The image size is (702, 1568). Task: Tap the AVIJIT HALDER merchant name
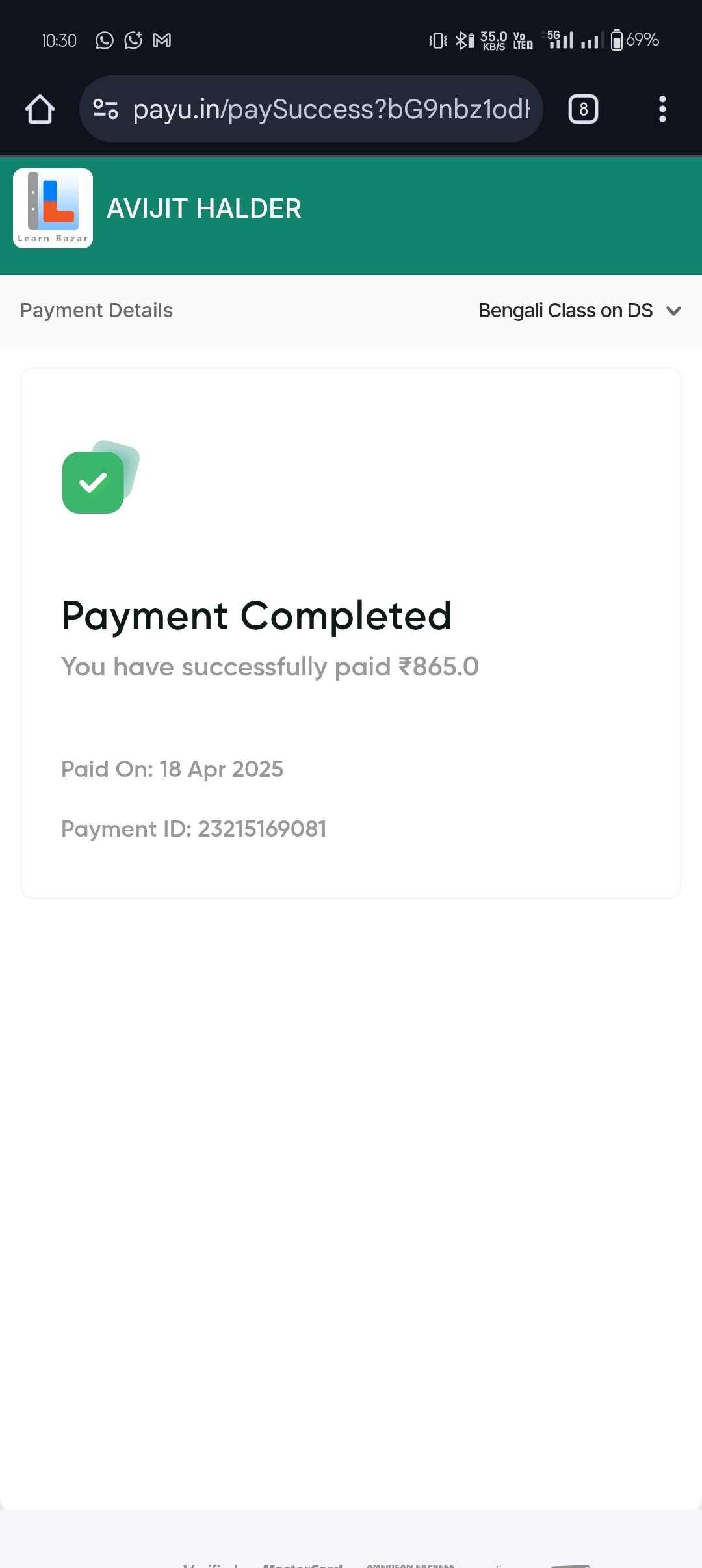pos(204,209)
